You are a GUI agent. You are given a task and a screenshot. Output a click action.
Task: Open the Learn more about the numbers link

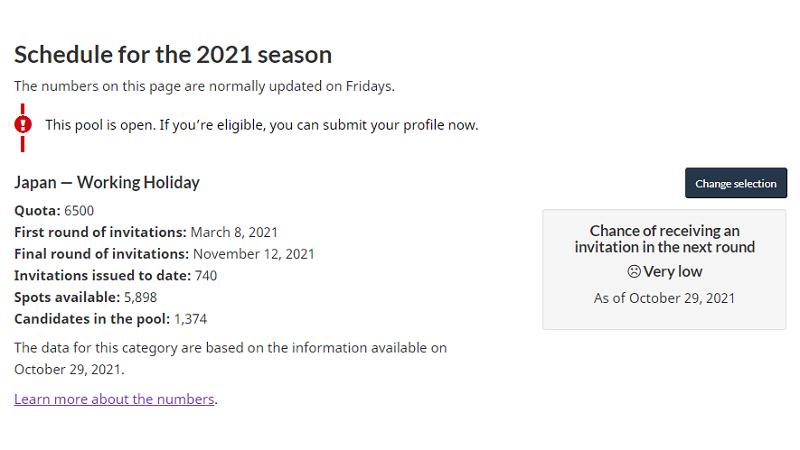tap(114, 399)
